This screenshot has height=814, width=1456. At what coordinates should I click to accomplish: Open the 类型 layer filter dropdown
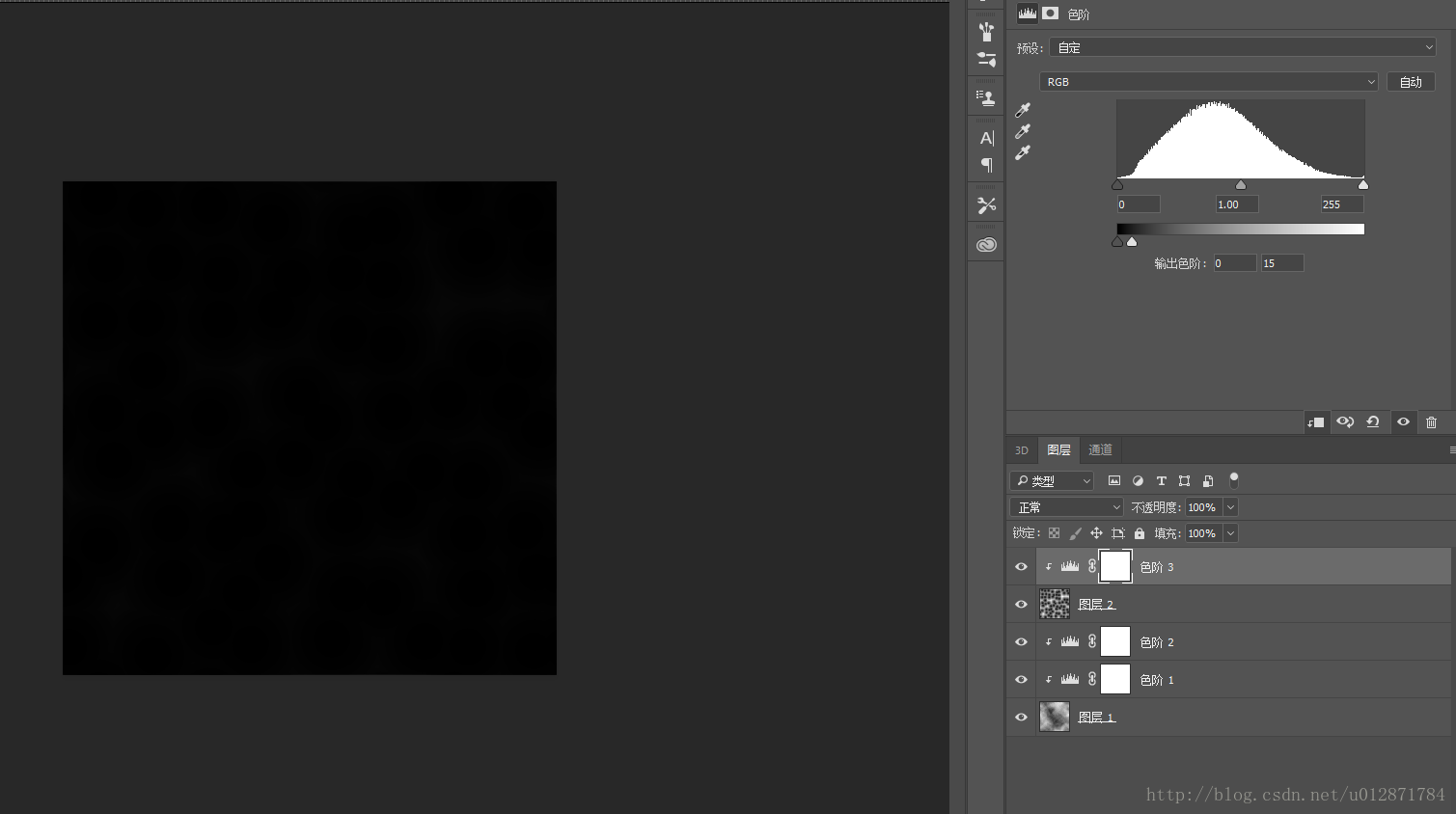1052,480
